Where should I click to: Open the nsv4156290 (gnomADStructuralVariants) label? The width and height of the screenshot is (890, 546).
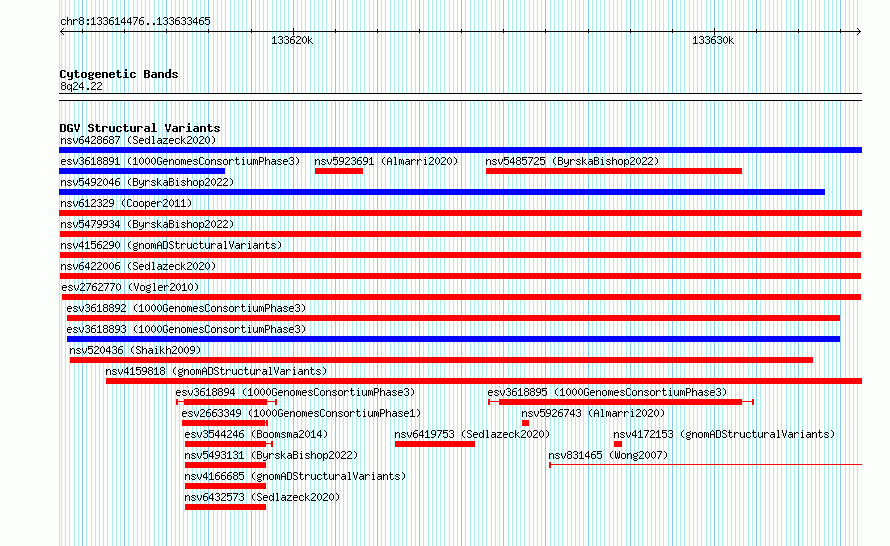(171, 245)
